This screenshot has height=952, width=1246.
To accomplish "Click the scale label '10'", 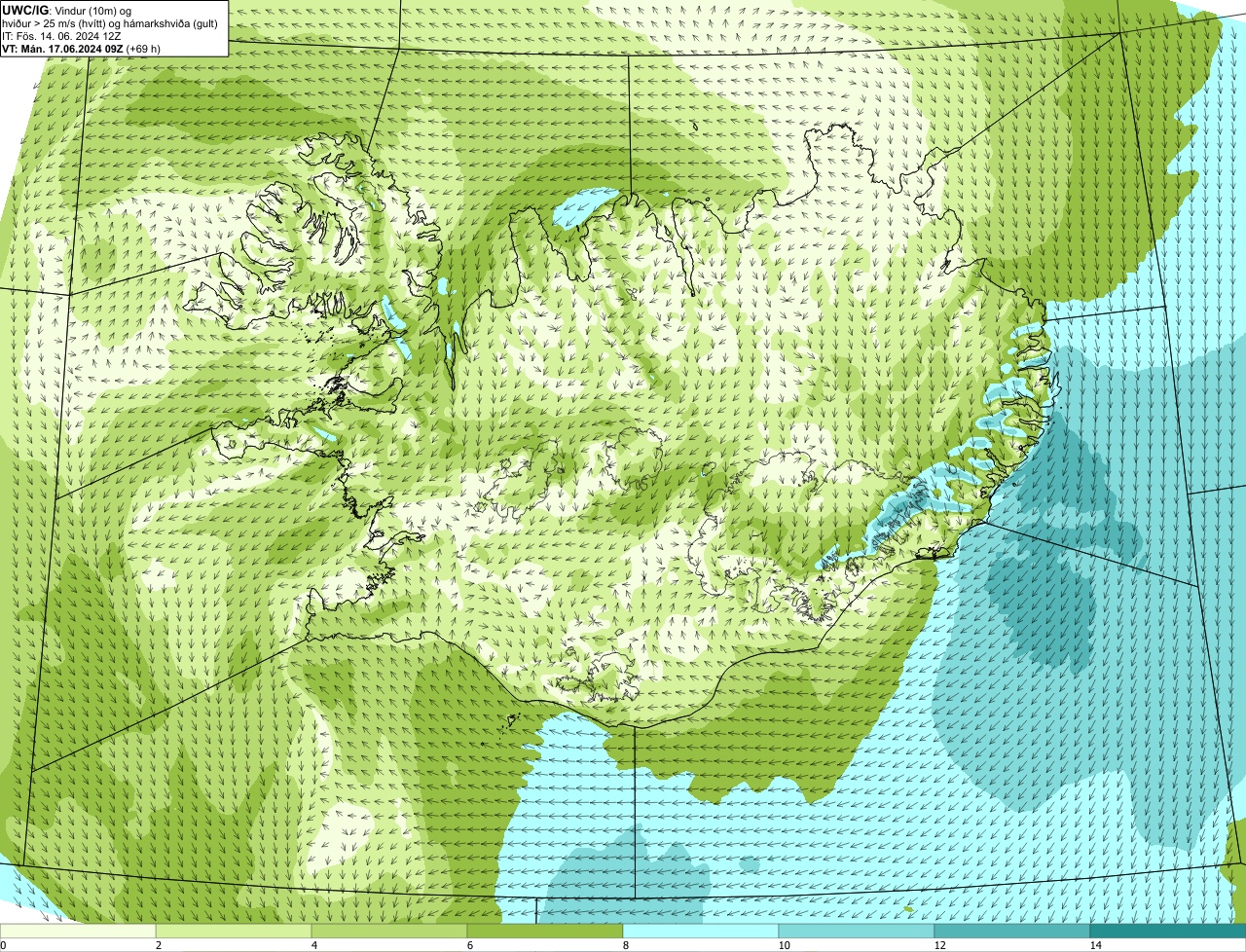I will point(784,945).
